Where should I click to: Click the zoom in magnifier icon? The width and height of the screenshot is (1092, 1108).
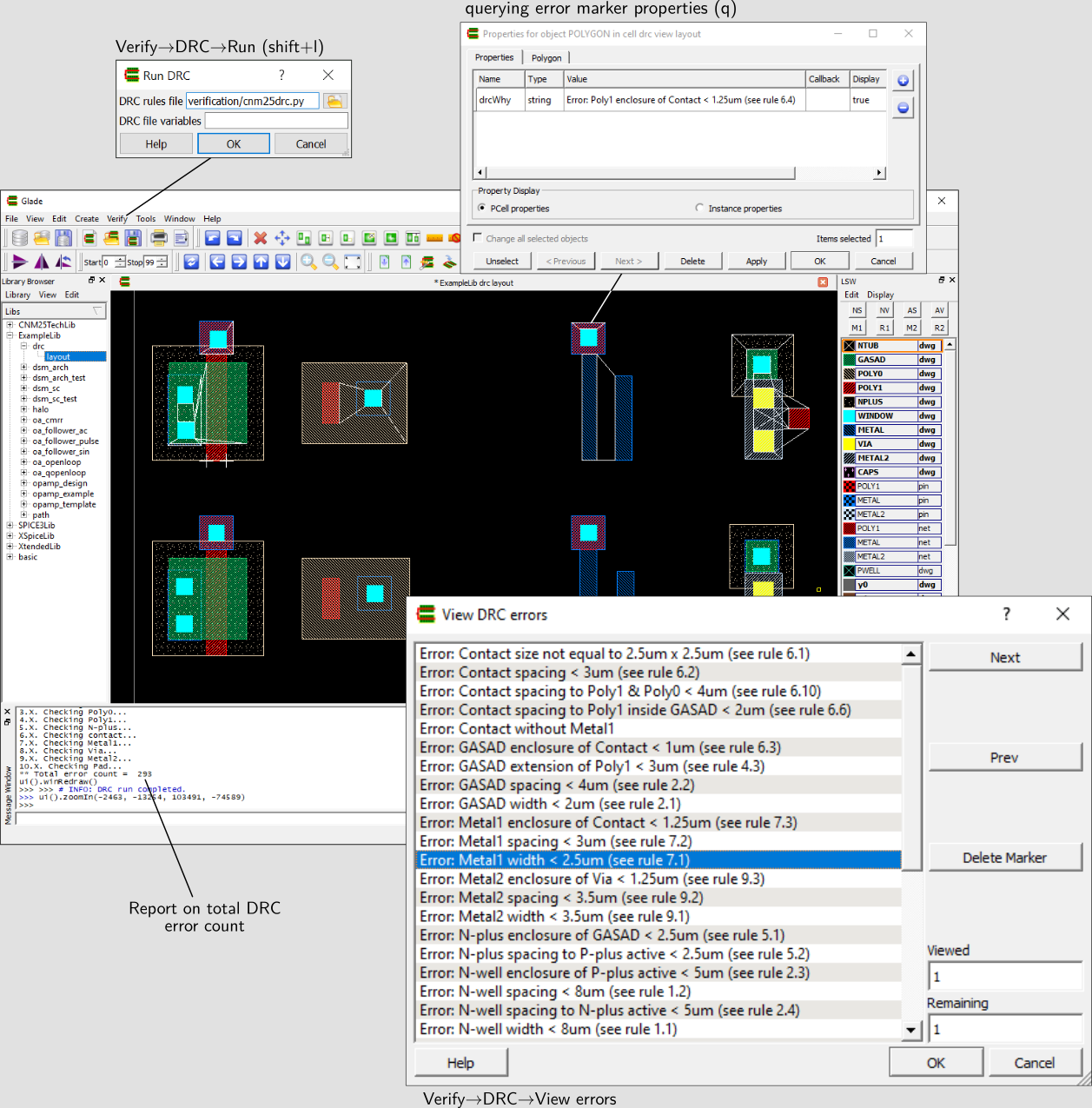308,262
